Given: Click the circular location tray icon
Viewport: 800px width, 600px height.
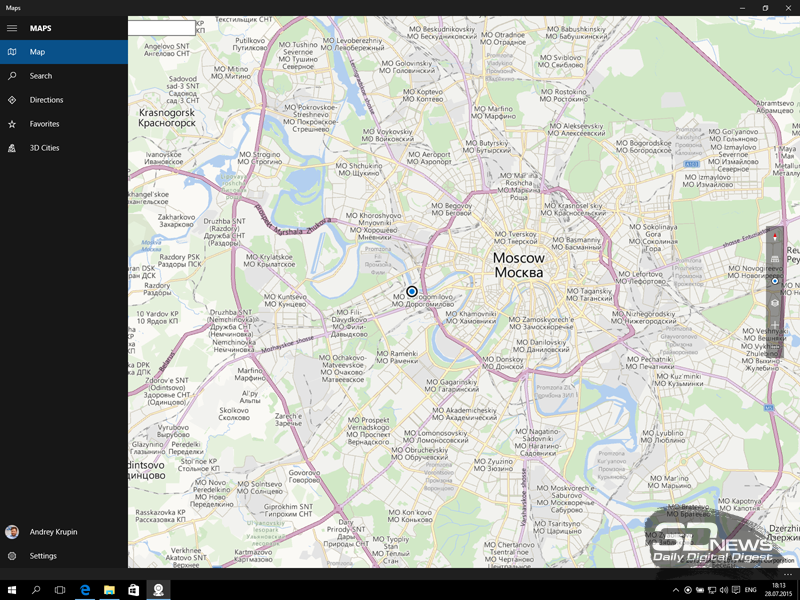Looking at the screenshot, I should [x=688, y=590].
